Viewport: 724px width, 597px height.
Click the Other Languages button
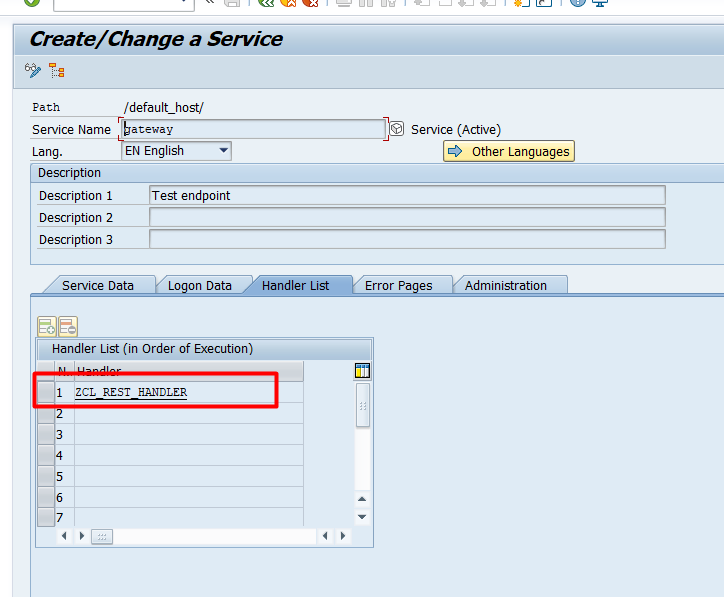point(509,151)
